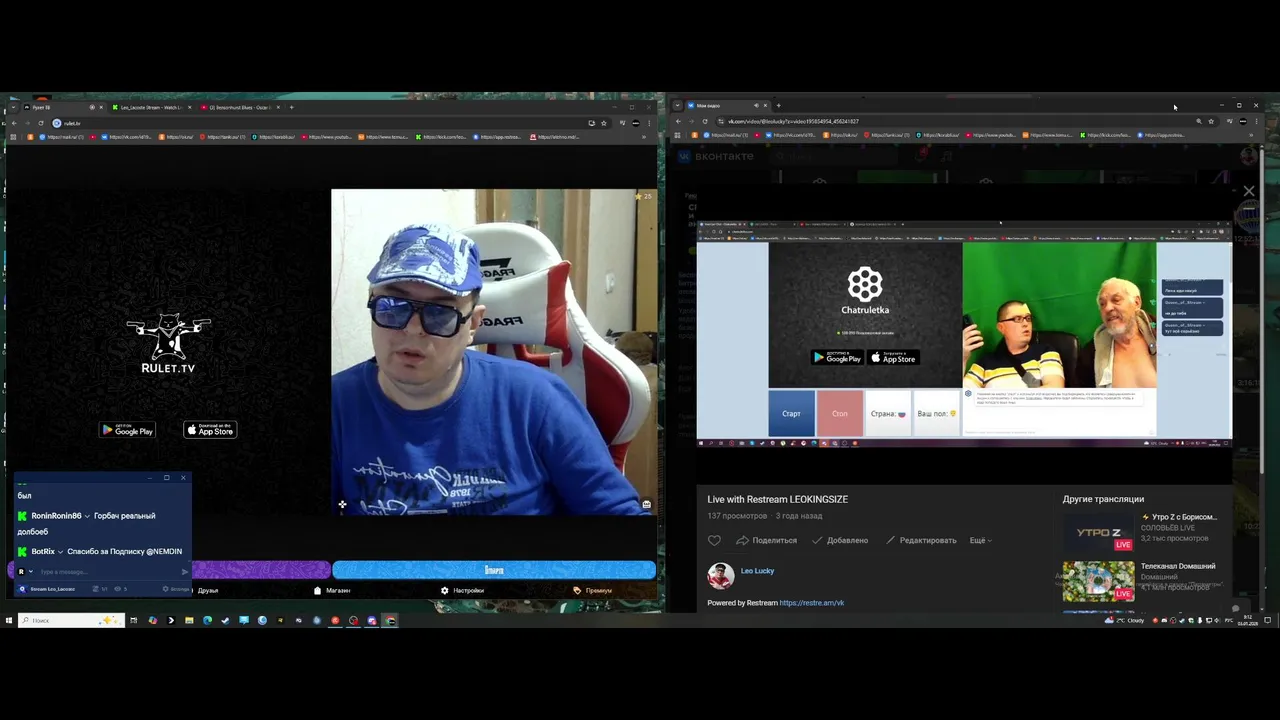Switch to the Bensonhurst Blues YouTube tab
Screen dimensions: 1280x720
(240, 107)
